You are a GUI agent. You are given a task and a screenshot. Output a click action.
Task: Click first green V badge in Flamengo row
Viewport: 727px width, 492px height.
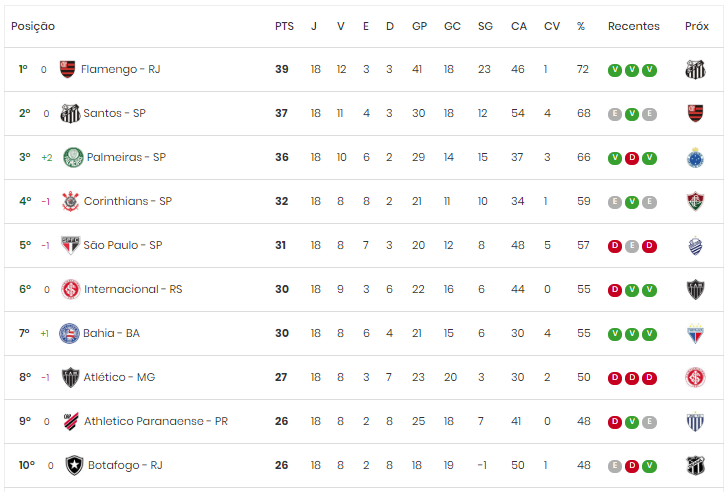[615, 70]
